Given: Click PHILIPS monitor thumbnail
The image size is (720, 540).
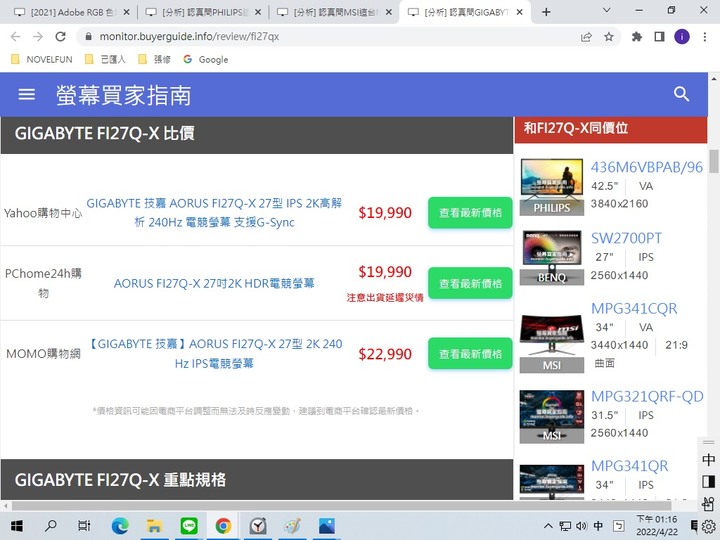Looking at the screenshot, I should coord(552,187).
